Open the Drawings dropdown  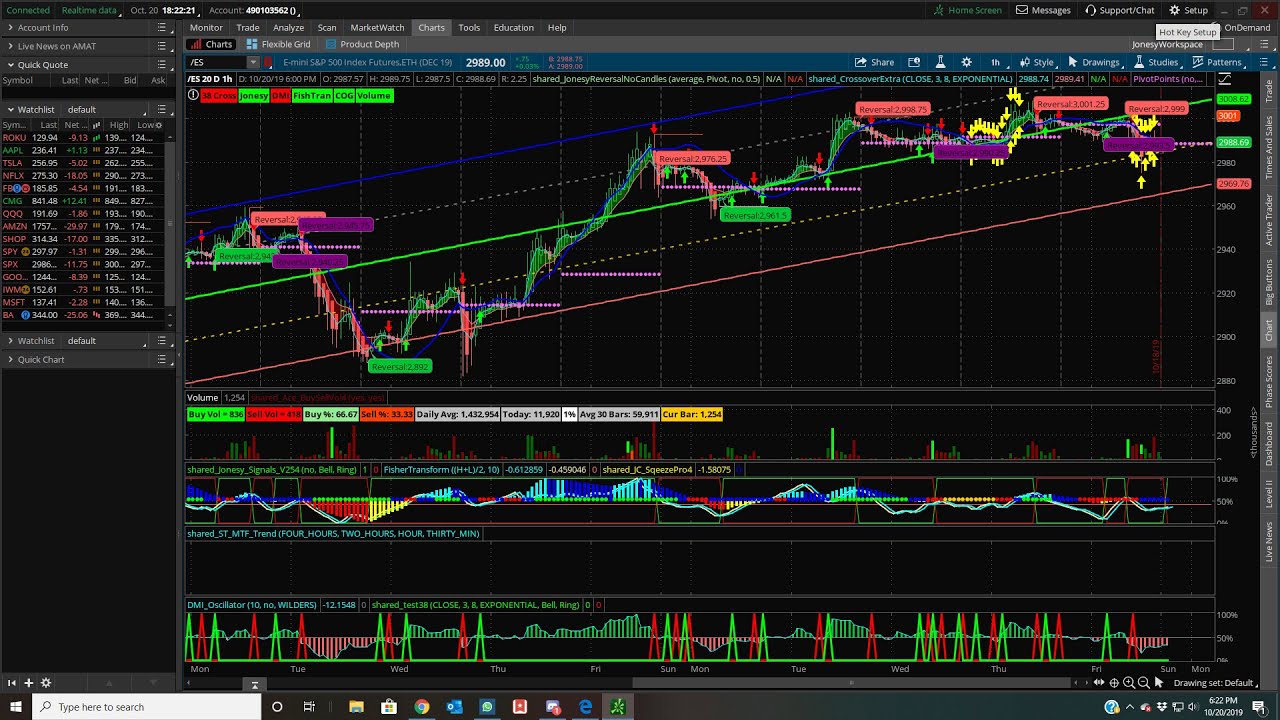tap(1094, 62)
